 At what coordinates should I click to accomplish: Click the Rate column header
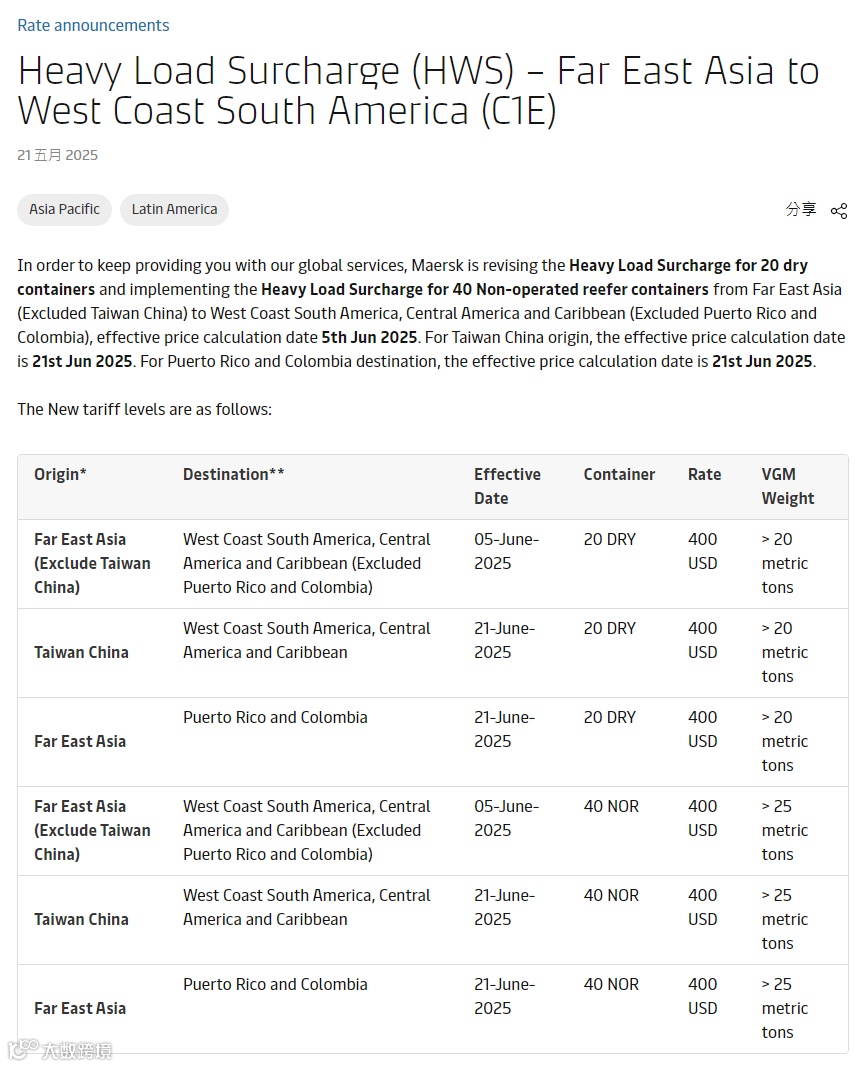[704, 474]
